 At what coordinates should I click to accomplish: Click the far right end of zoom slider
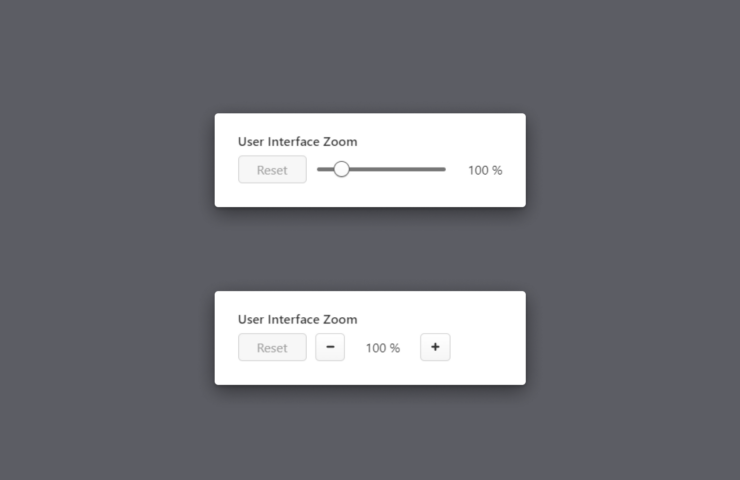tap(444, 169)
